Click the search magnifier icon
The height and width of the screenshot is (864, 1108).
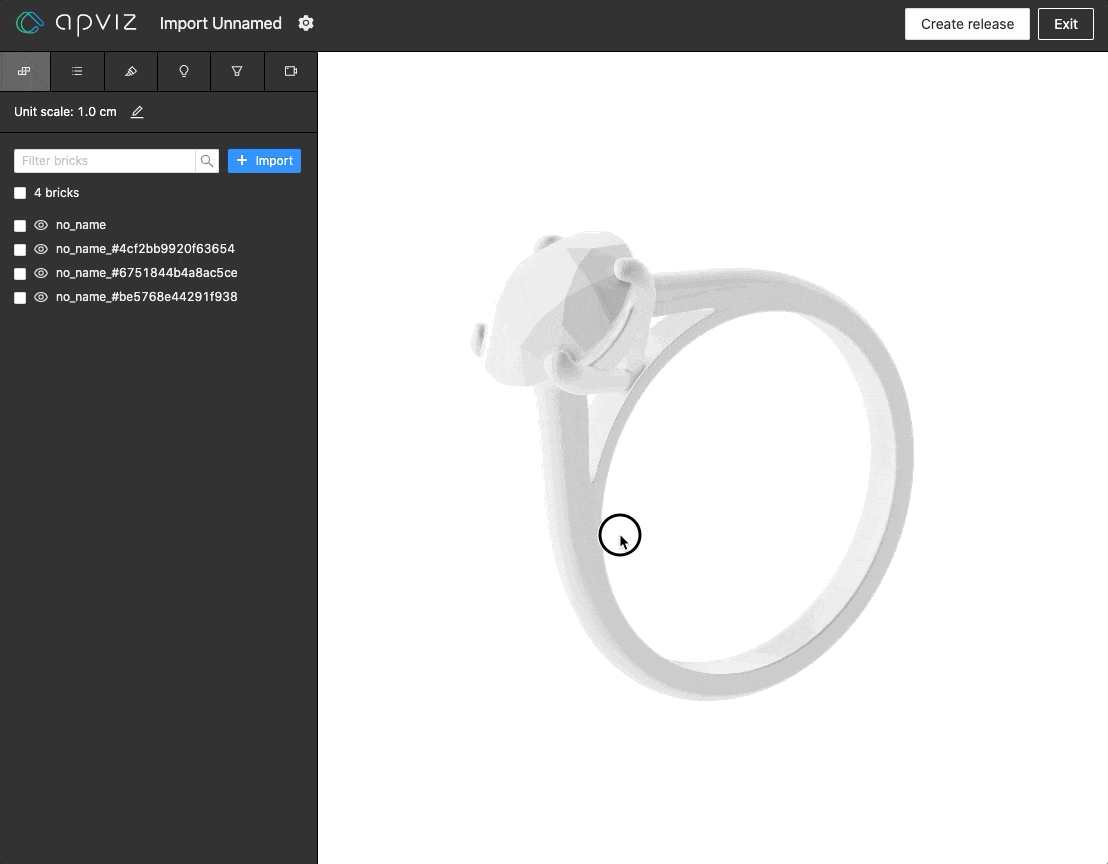tap(207, 161)
